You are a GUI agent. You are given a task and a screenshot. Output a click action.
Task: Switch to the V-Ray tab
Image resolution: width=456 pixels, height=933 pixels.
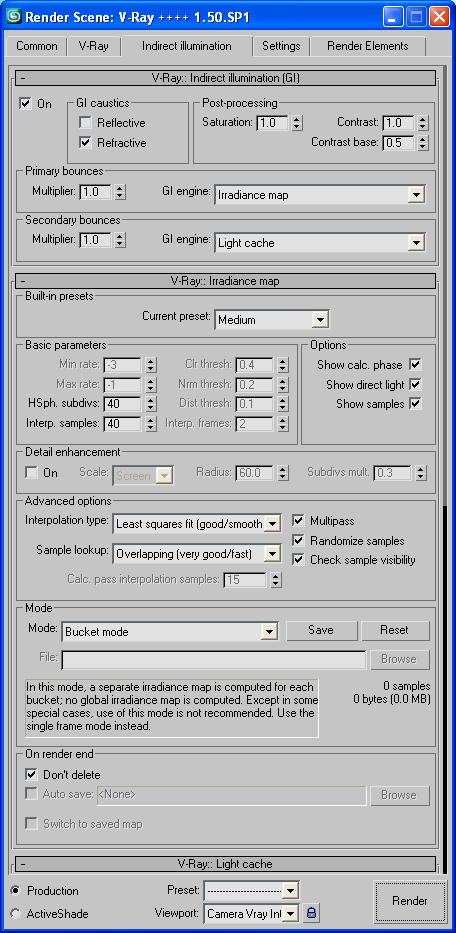point(93,46)
